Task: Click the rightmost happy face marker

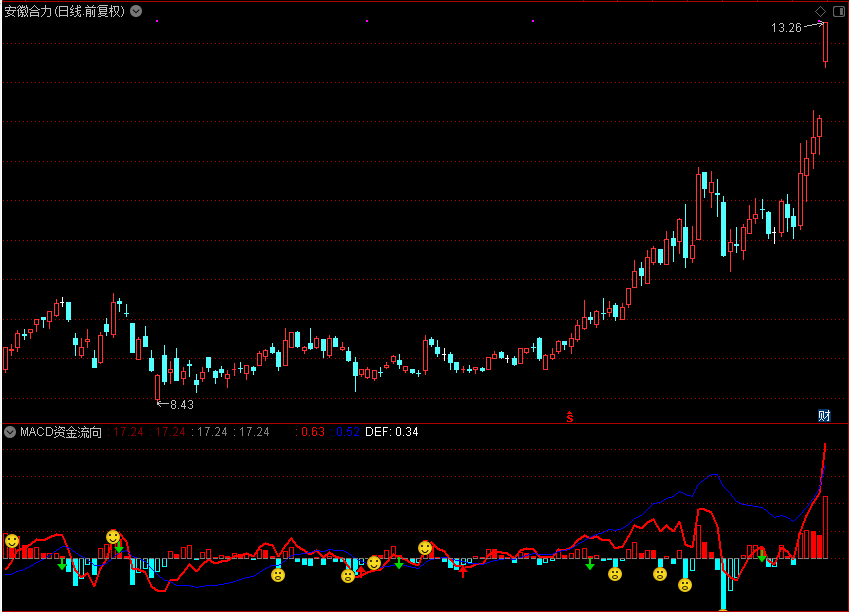Action: [425, 548]
